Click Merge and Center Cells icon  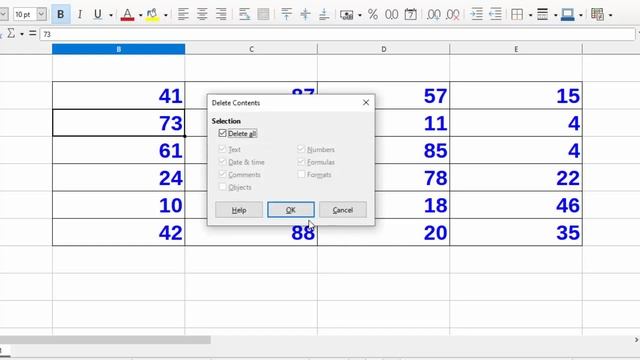[263, 15]
